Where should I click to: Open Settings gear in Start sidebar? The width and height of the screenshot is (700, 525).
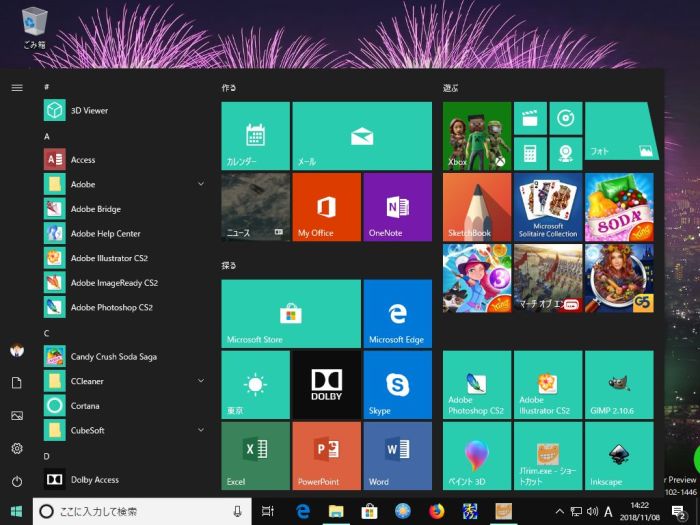pyautogui.click(x=17, y=449)
